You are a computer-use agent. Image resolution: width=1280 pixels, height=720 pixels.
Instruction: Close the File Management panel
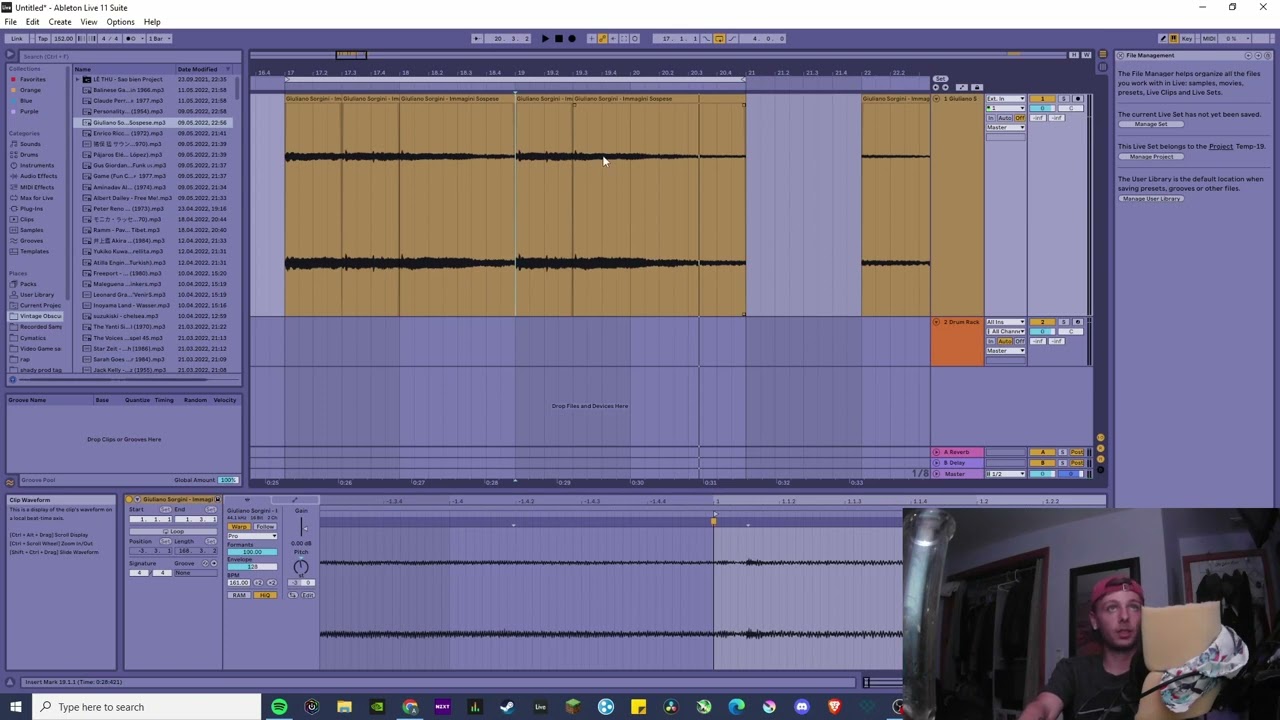[x=1120, y=55]
